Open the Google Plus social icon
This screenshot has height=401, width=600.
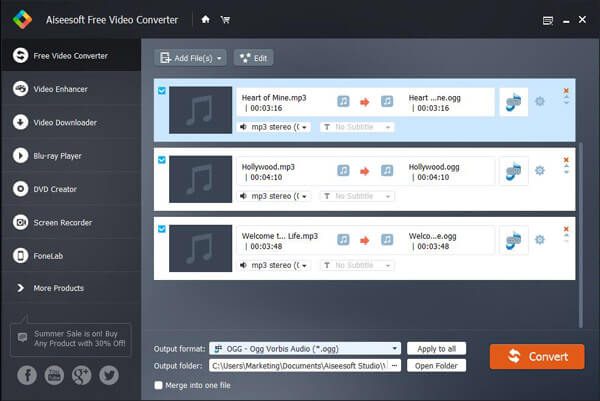[82, 375]
